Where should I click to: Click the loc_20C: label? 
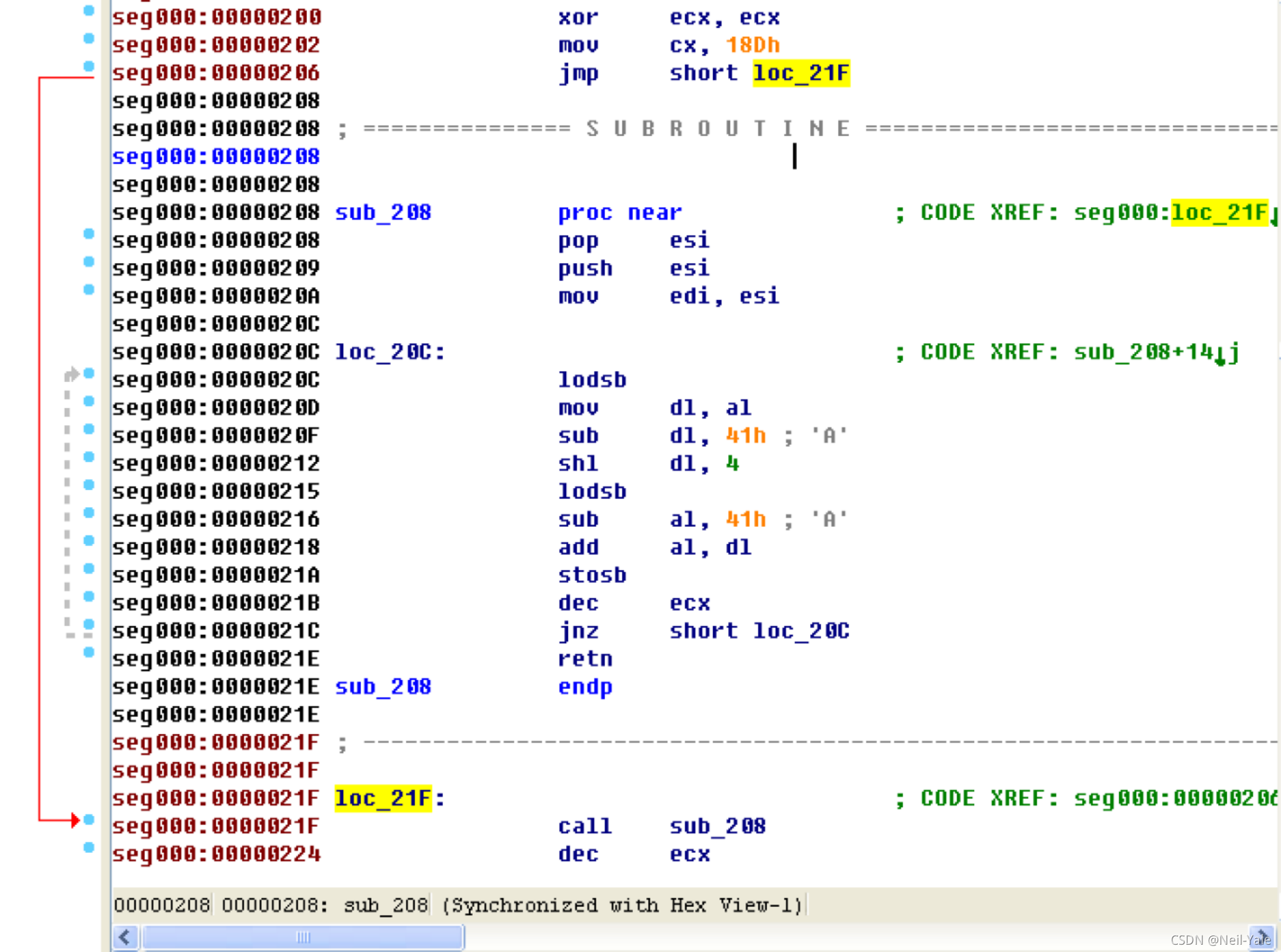[x=390, y=352]
